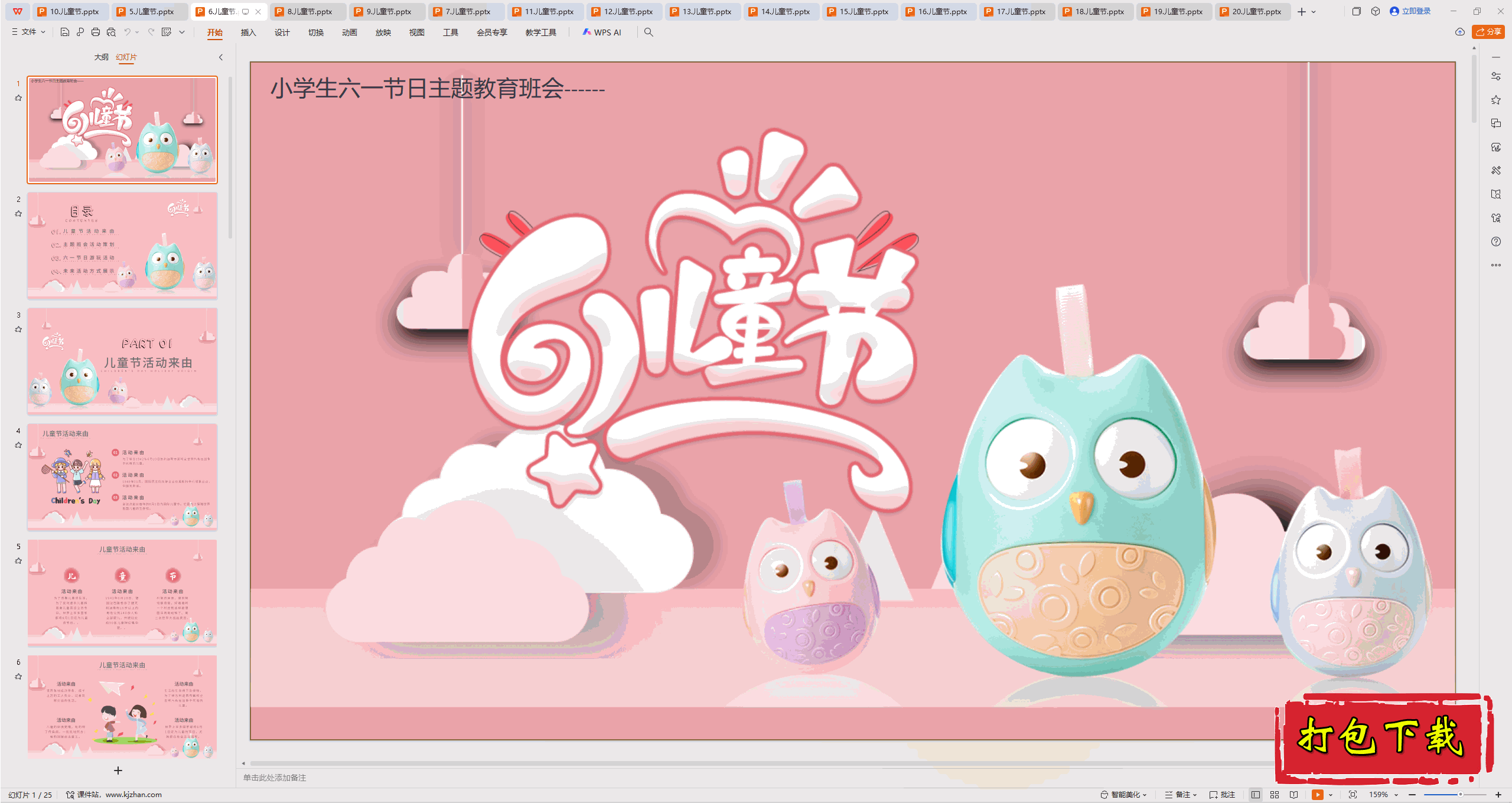Click the design tools icon in right sidebar

1496,171
